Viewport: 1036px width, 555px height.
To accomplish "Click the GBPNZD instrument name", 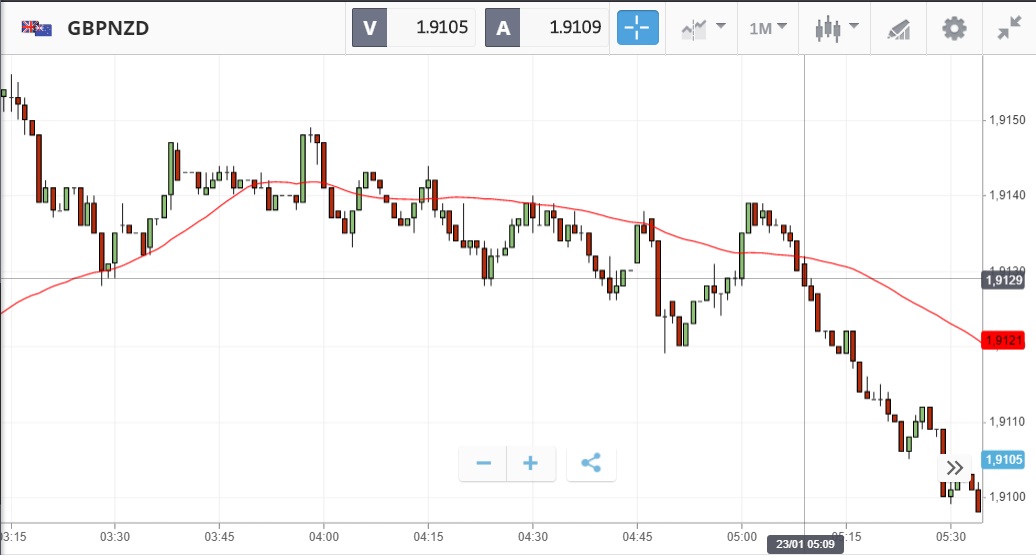I will 108,28.
